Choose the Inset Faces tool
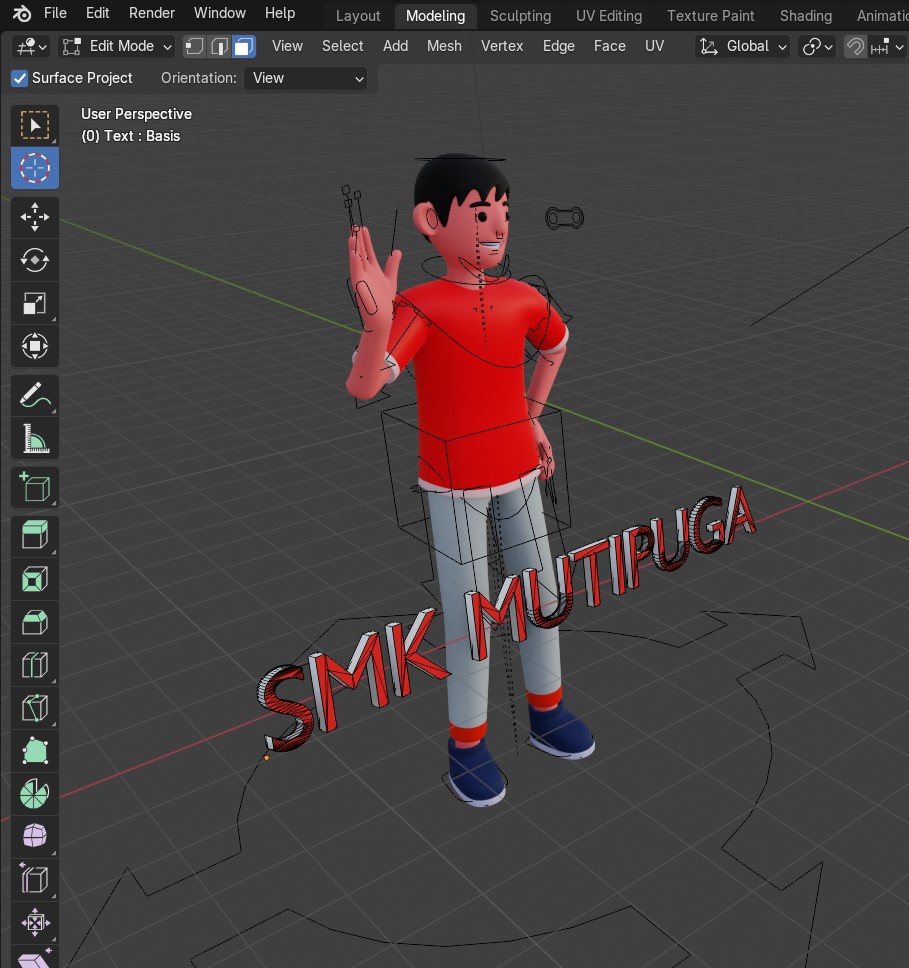This screenshot has height=968, width=909. point(35,579)
